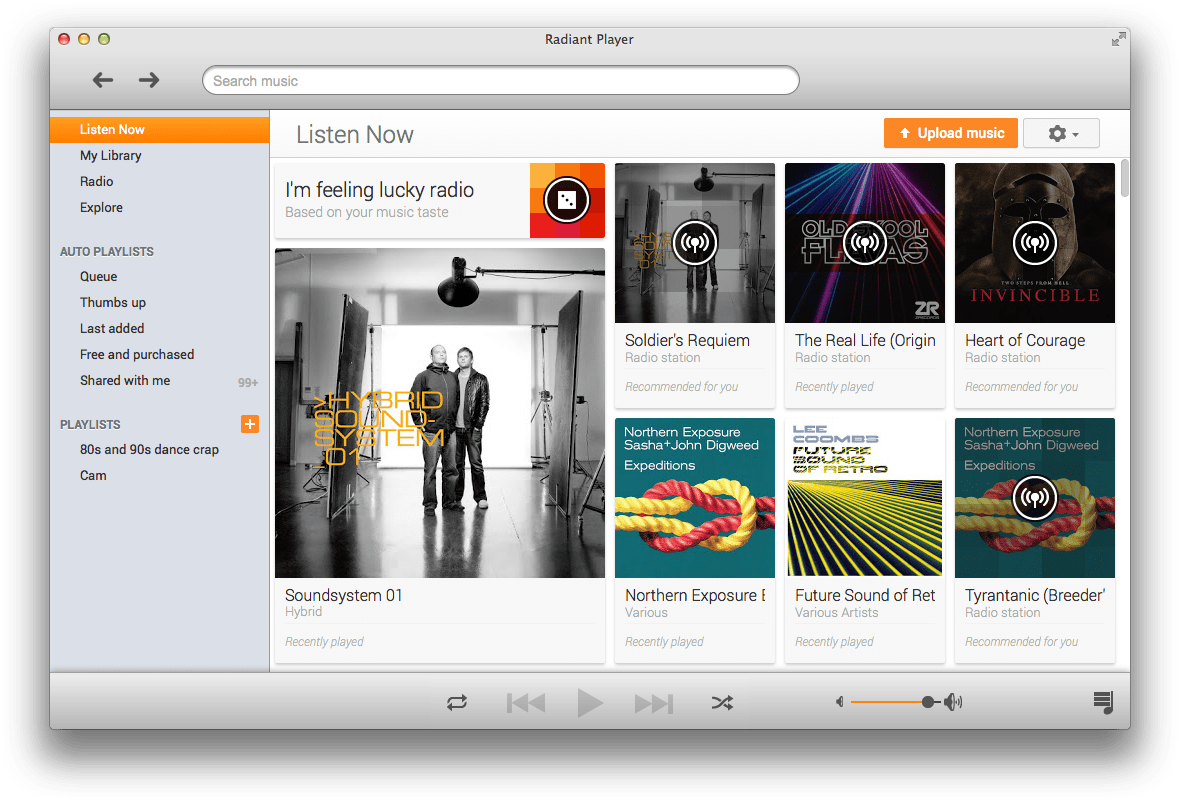Click Soldier's Requiem title text
This screenshot has width=1179, height=800.
[x=687, y=341]
